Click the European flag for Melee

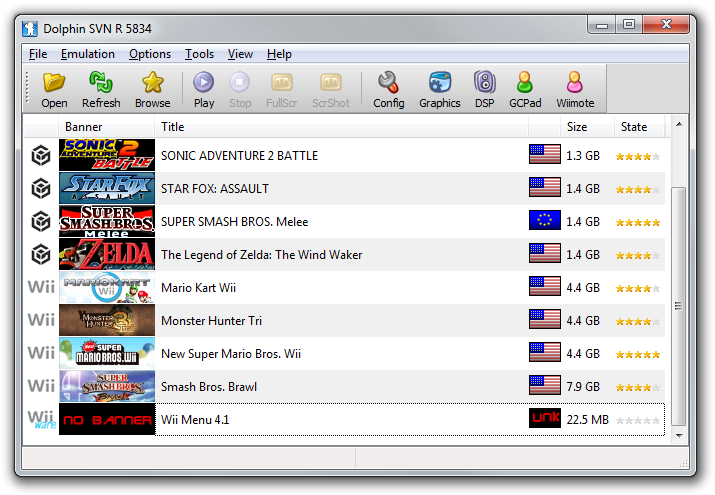545,222
